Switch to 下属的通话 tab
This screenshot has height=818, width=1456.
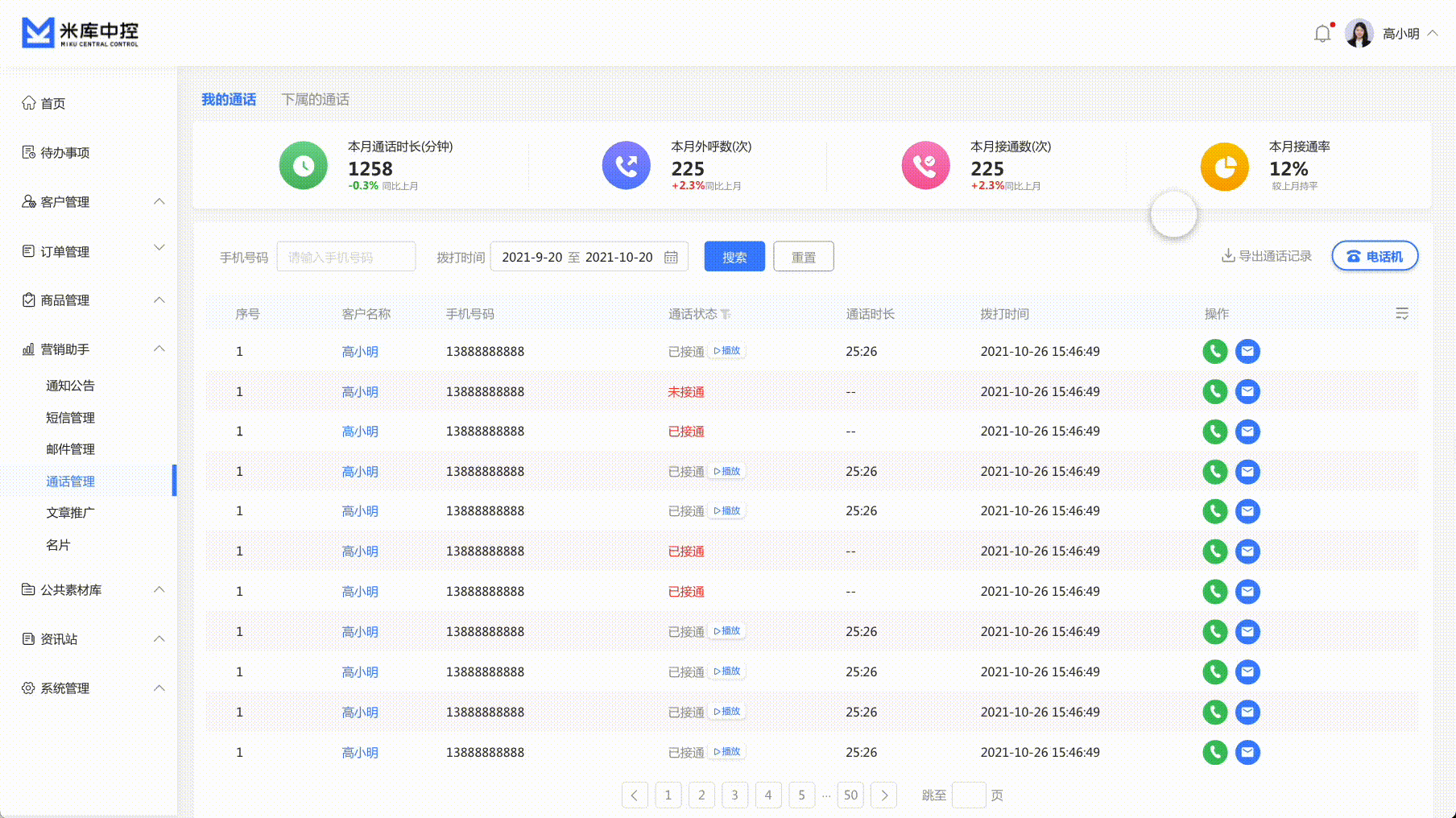click(x=315, y=99)
